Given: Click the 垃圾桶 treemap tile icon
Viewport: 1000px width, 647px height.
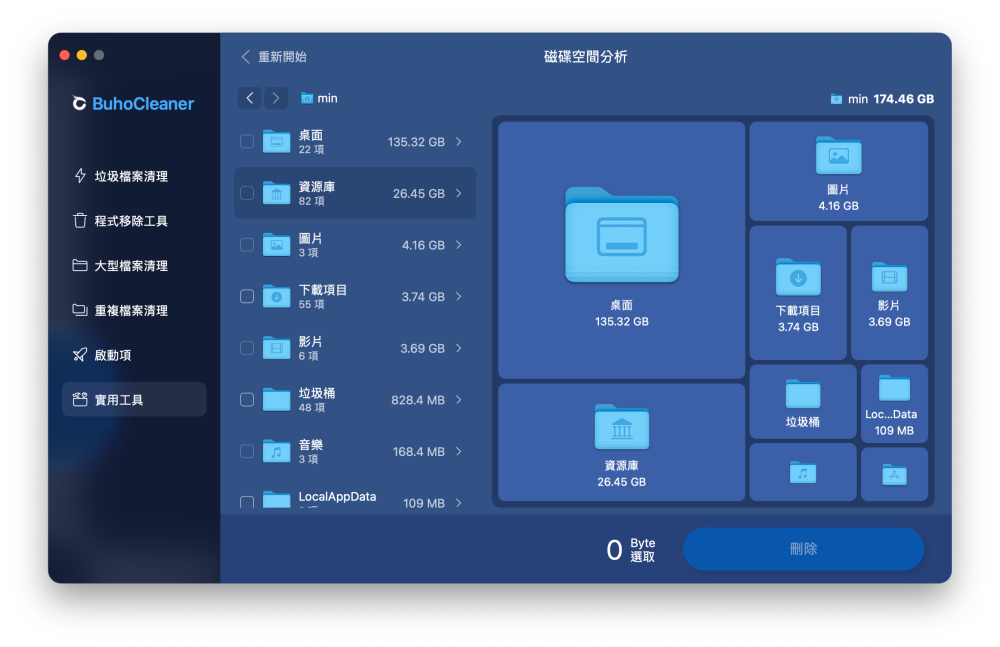Looking at the screenshot, I should tap(803, 394).
